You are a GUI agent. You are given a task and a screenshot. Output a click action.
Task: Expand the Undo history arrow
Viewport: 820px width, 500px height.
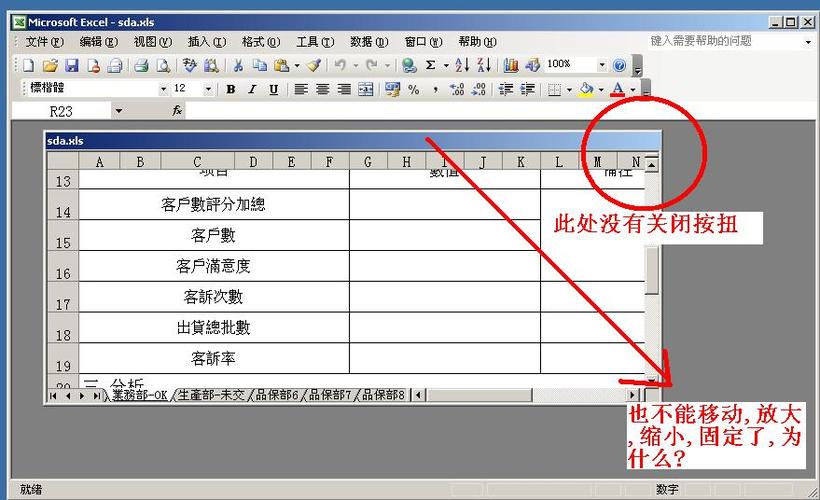click(356, 65)
